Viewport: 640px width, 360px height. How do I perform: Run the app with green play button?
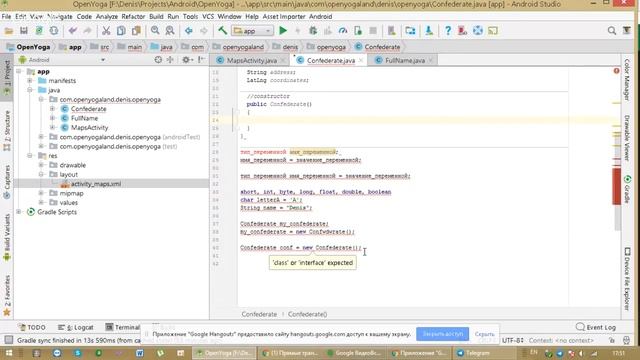[x=283, y=31]
